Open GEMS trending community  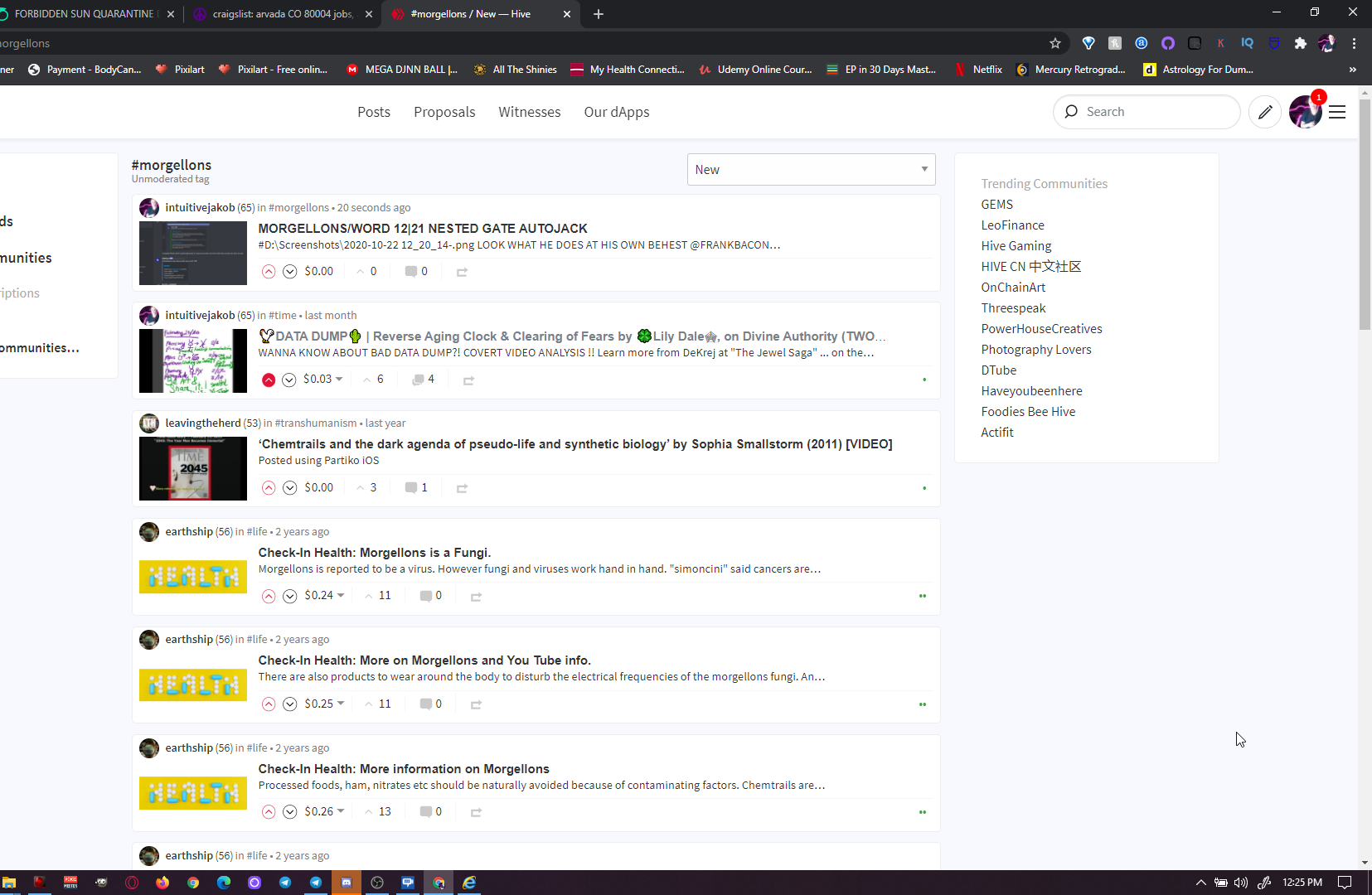pos(996,205)
